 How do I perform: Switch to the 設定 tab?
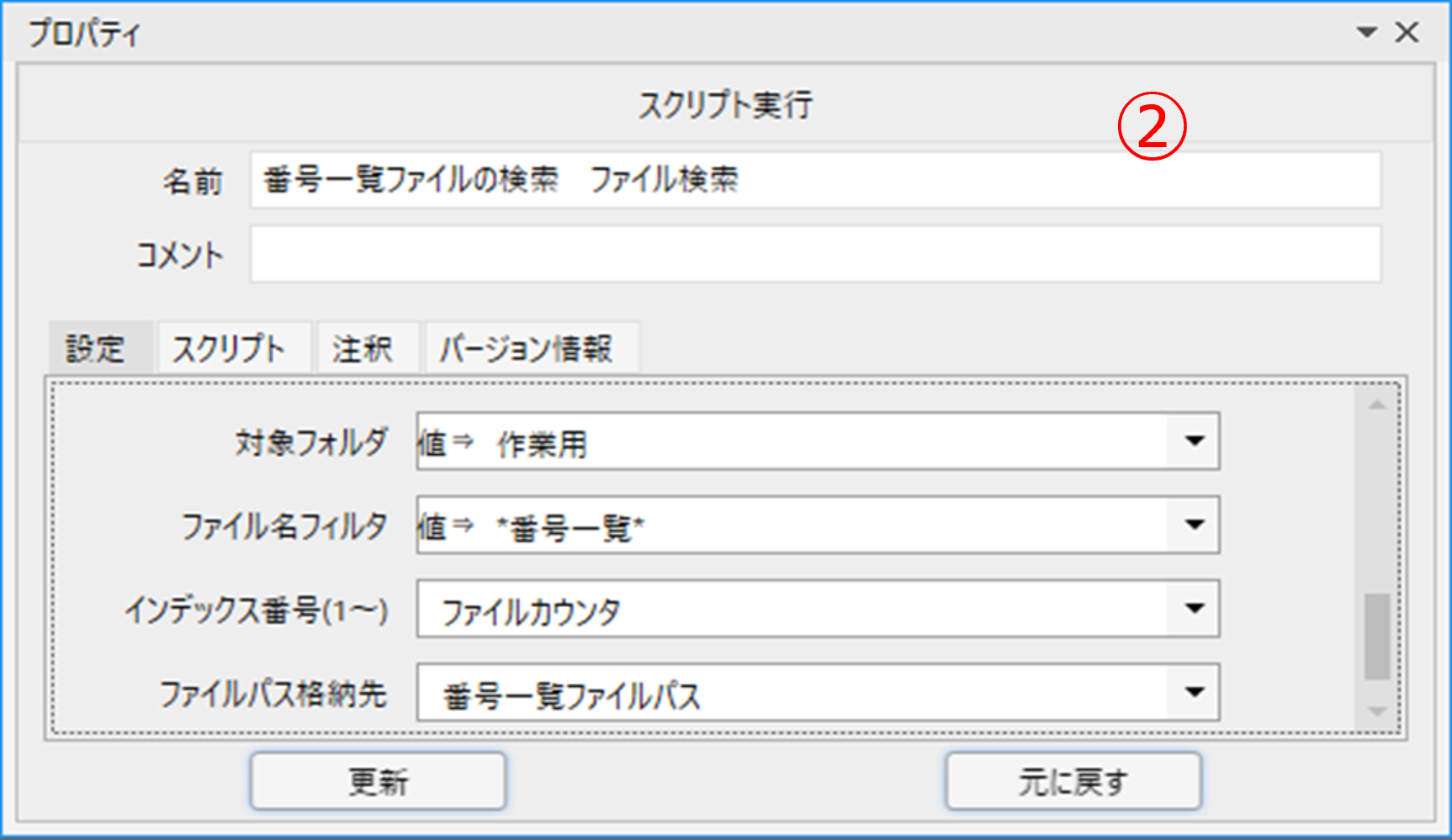pos(96,348)
